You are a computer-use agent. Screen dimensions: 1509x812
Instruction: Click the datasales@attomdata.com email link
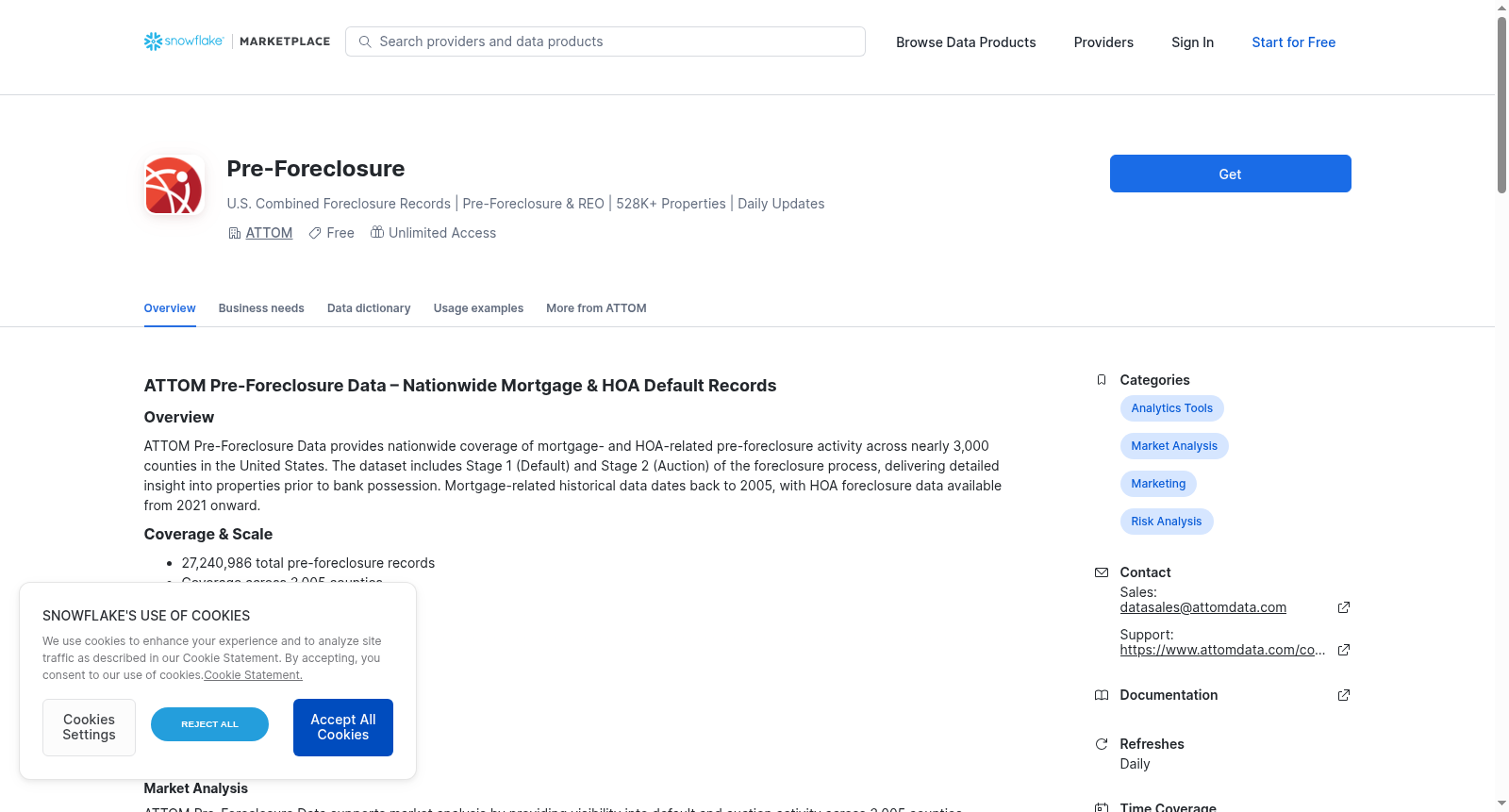[x=1202, y=607]
